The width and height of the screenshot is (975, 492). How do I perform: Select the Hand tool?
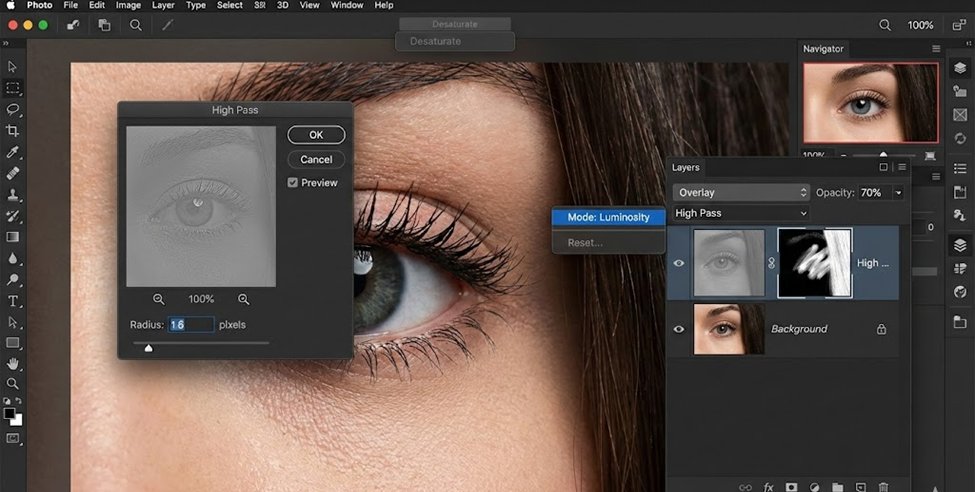12,364
